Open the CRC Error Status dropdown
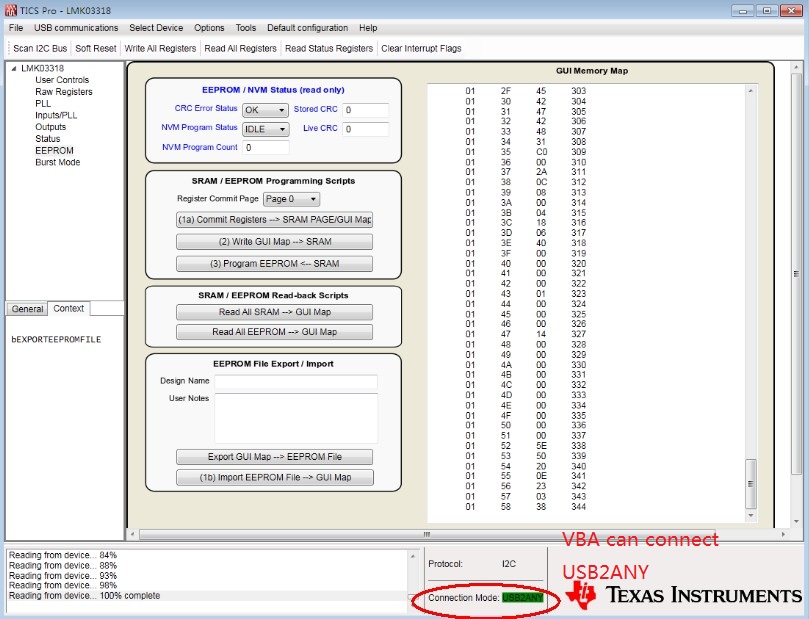Screen dimensions: 809x619 tap(266, 110)
